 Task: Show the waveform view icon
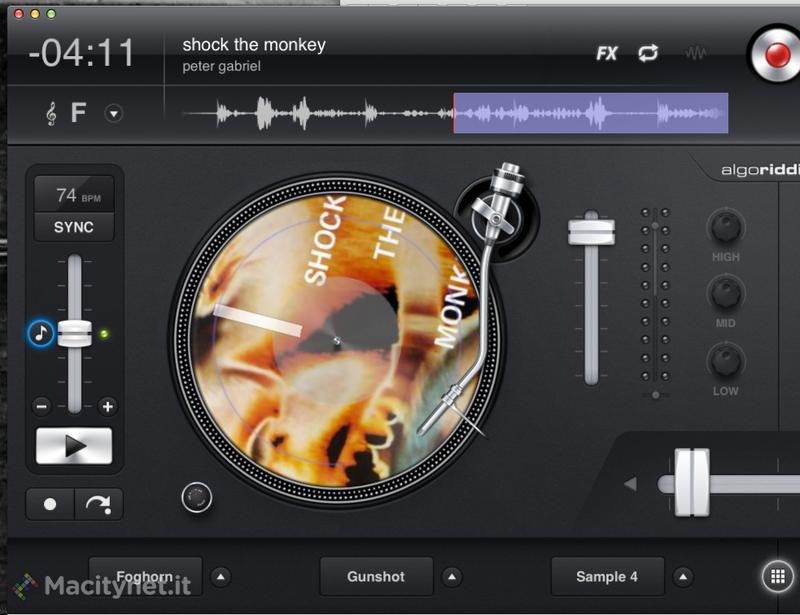[695, 53]
